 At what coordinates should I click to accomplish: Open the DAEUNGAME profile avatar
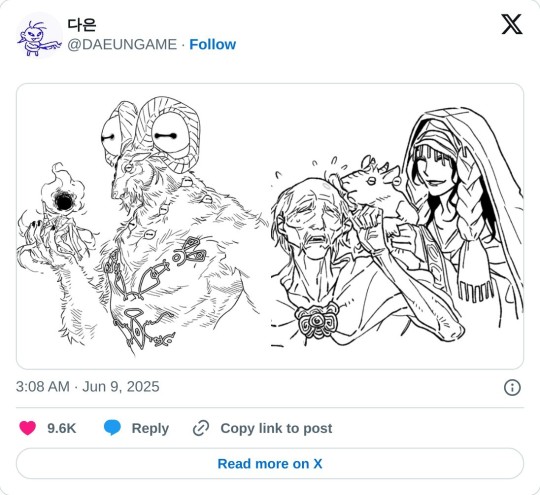39,35
